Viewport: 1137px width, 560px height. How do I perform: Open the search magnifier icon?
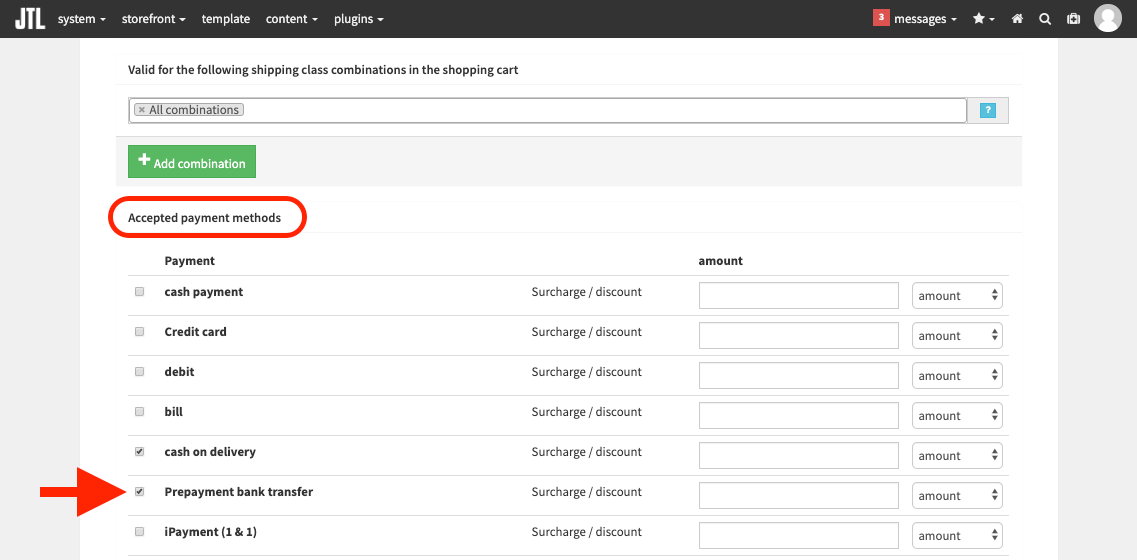click(x=1045, y=19)
